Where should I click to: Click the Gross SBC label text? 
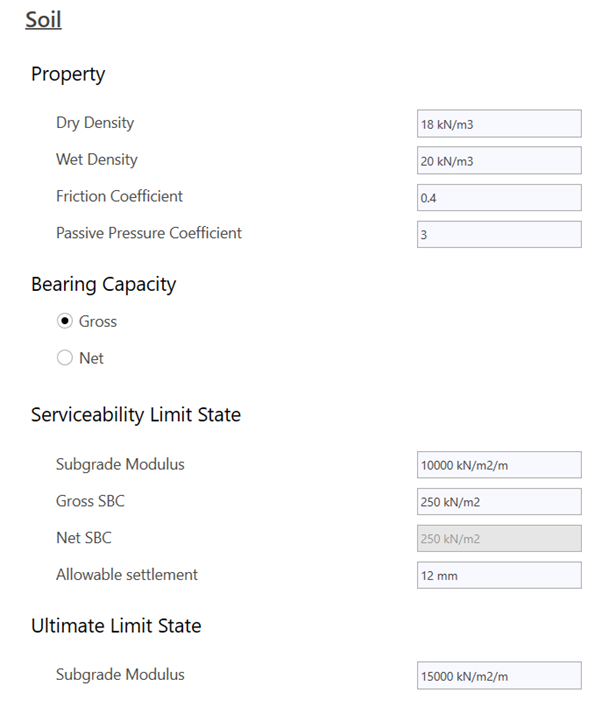point(91,501)
